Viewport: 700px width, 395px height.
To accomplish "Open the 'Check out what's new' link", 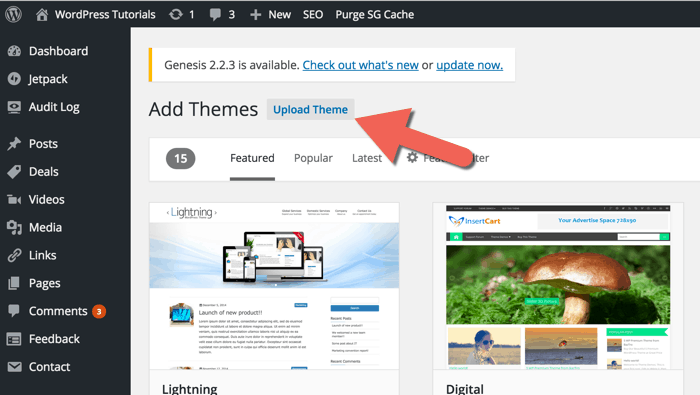I will (x=361, y=65).
